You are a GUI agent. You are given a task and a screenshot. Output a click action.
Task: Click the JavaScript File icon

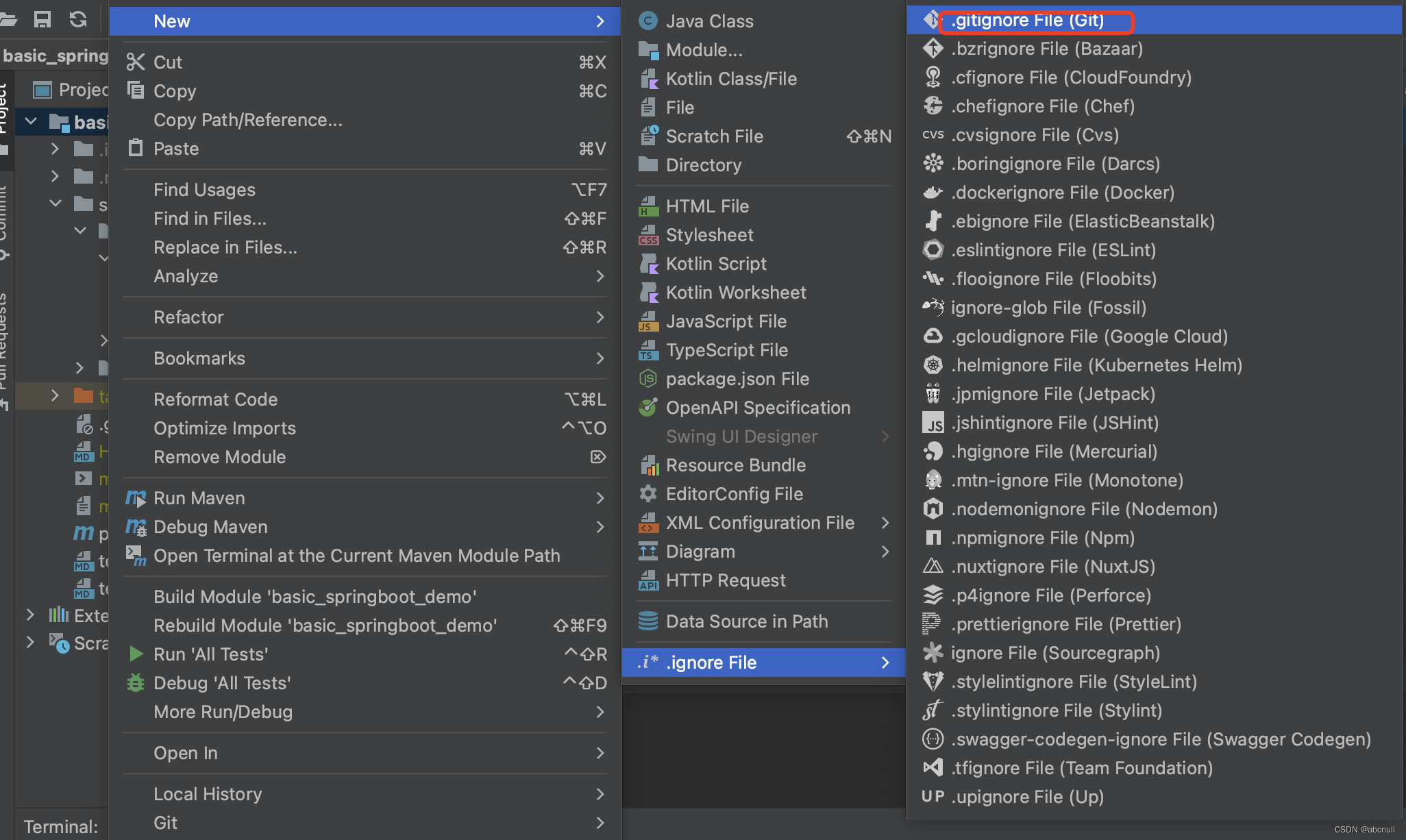(x=647, y=321)
